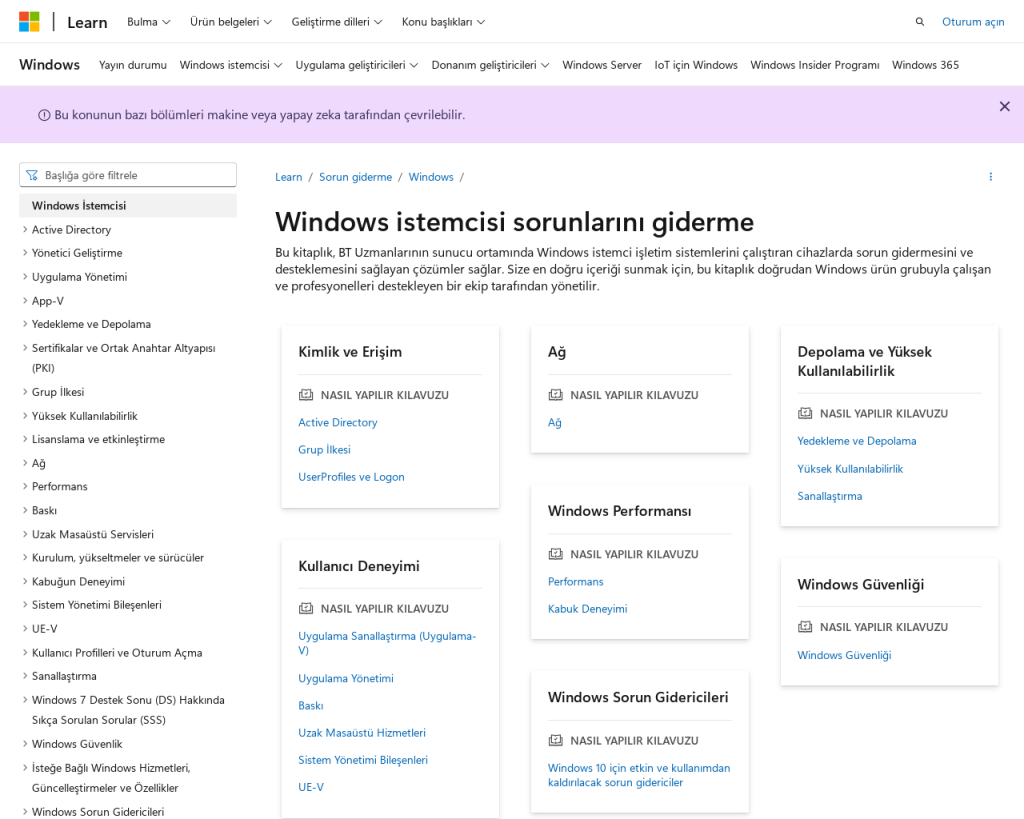Image resolution: width=1024 pixels, height=819 pixels.
Task: Expand the UE-V sidebar node
Action: coord(25,628)
